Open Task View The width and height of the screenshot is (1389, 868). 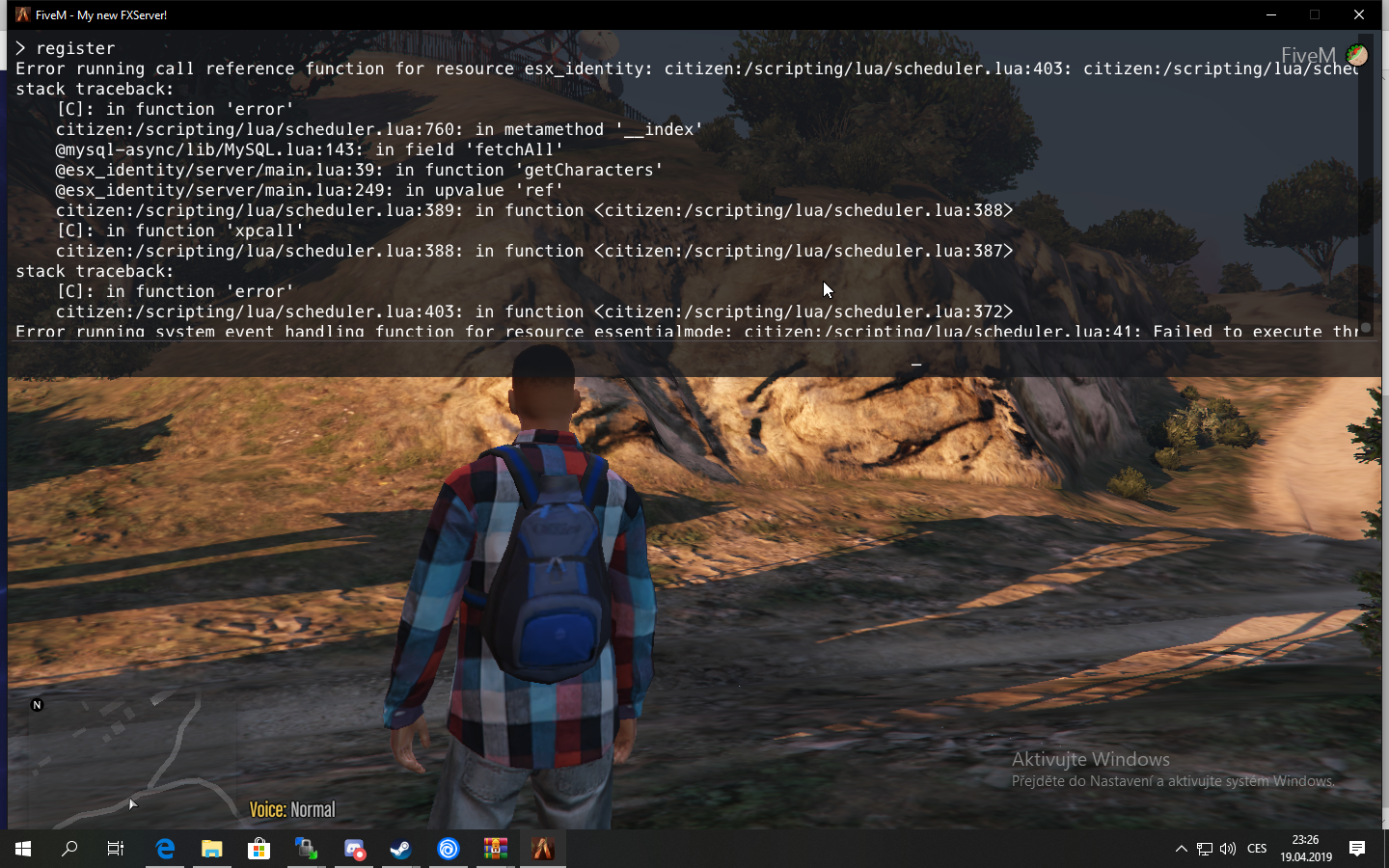coord(116,849)
